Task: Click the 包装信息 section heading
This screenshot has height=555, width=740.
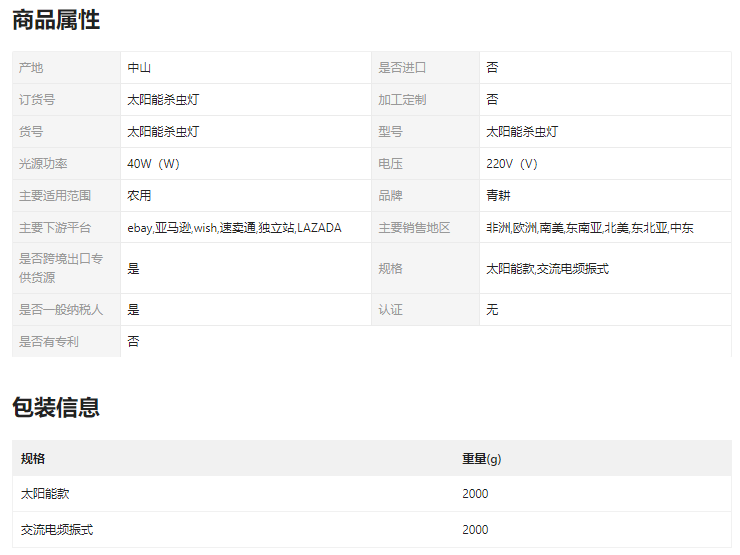Action: (56, 407)
